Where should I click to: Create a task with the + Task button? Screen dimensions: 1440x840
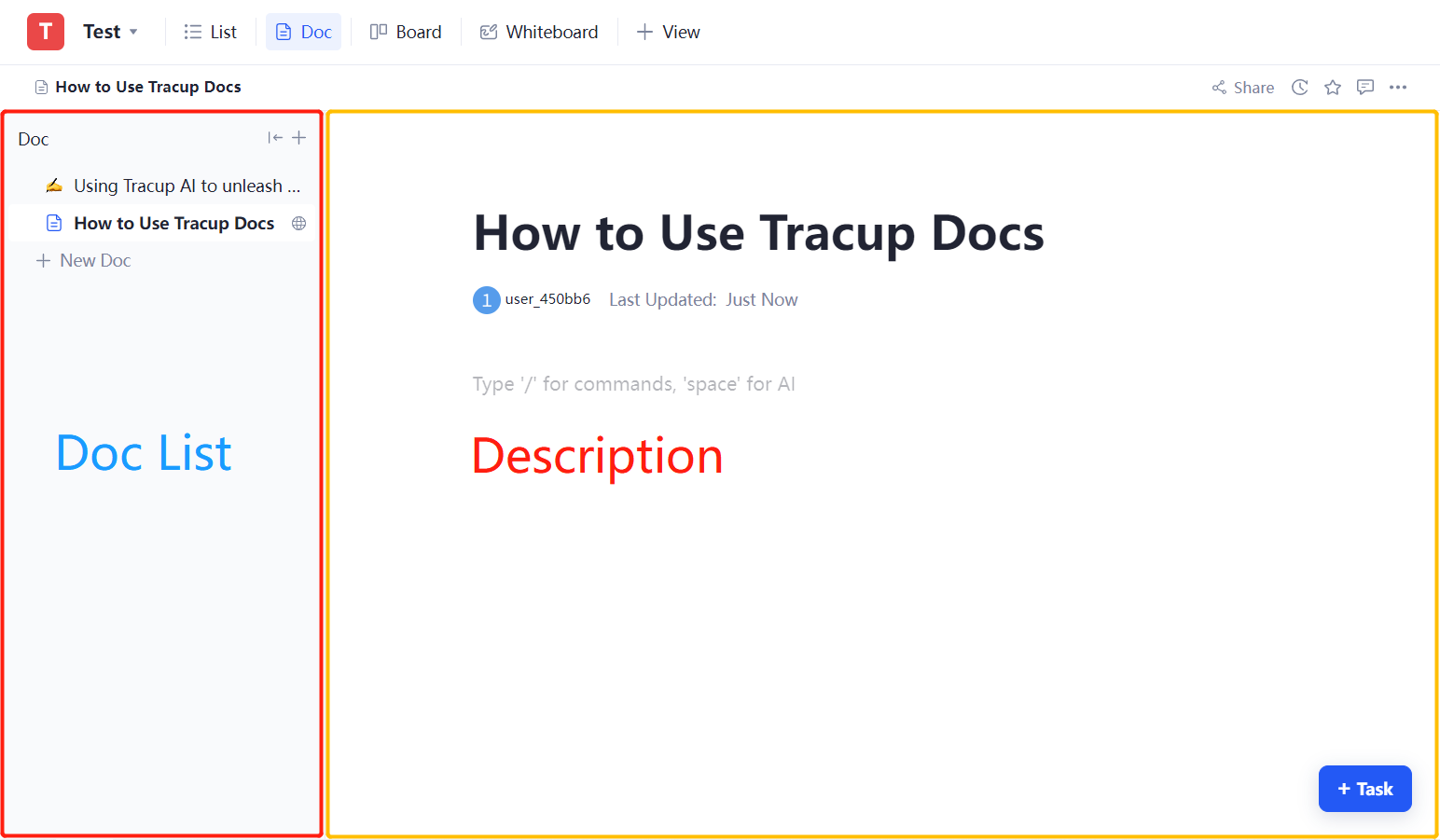click(1364, 788)
